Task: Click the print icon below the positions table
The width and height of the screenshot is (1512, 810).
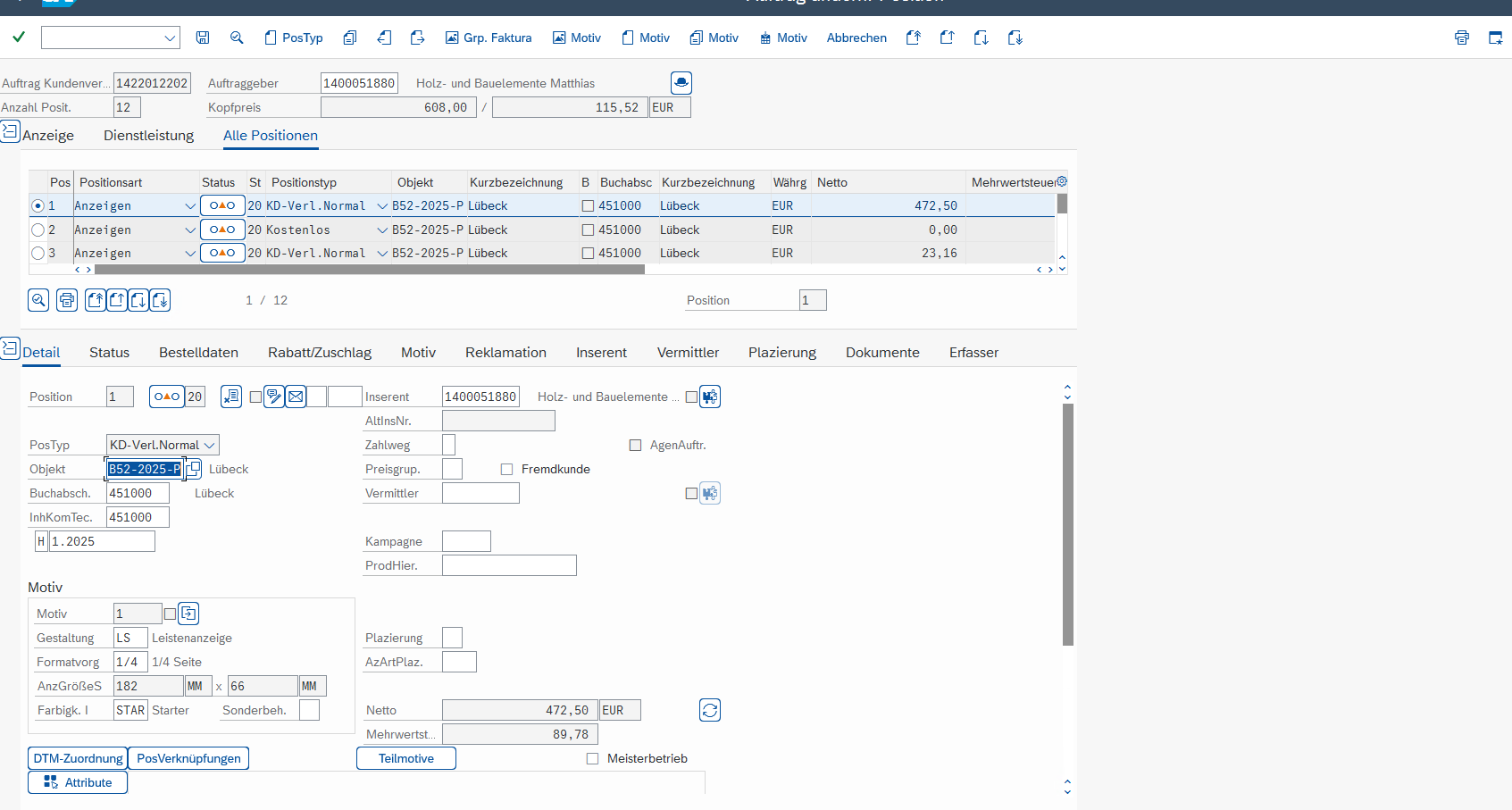Action: pyautogui.click(x=67, y=300)
